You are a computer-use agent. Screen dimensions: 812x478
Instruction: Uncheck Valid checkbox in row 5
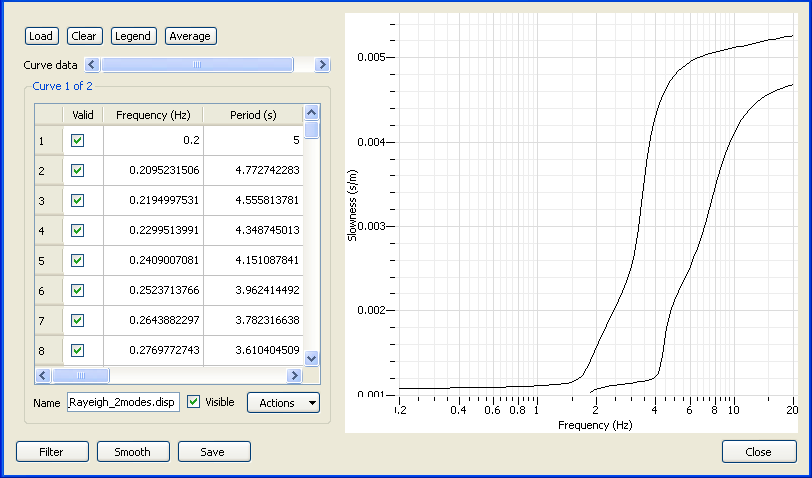78,260
